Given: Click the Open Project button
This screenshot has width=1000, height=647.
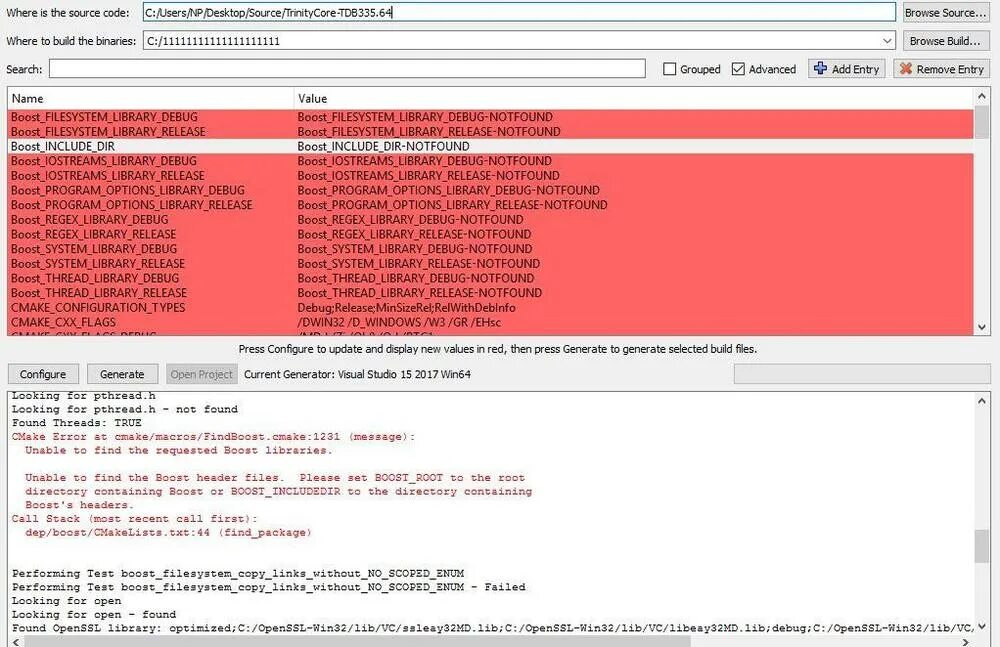Looking at the screenshot, I should (x=202, y=375).
